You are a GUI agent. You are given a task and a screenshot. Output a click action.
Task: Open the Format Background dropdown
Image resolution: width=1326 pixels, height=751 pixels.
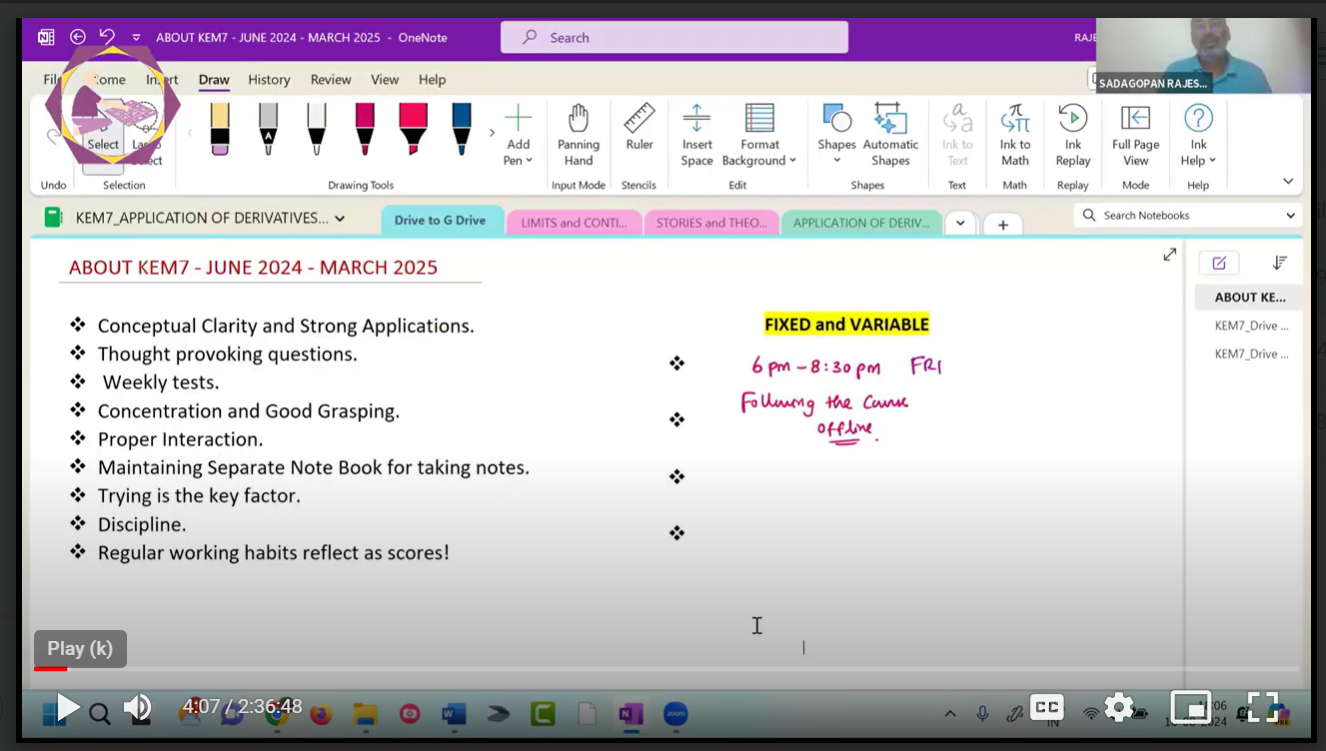(x=760, y=134)
